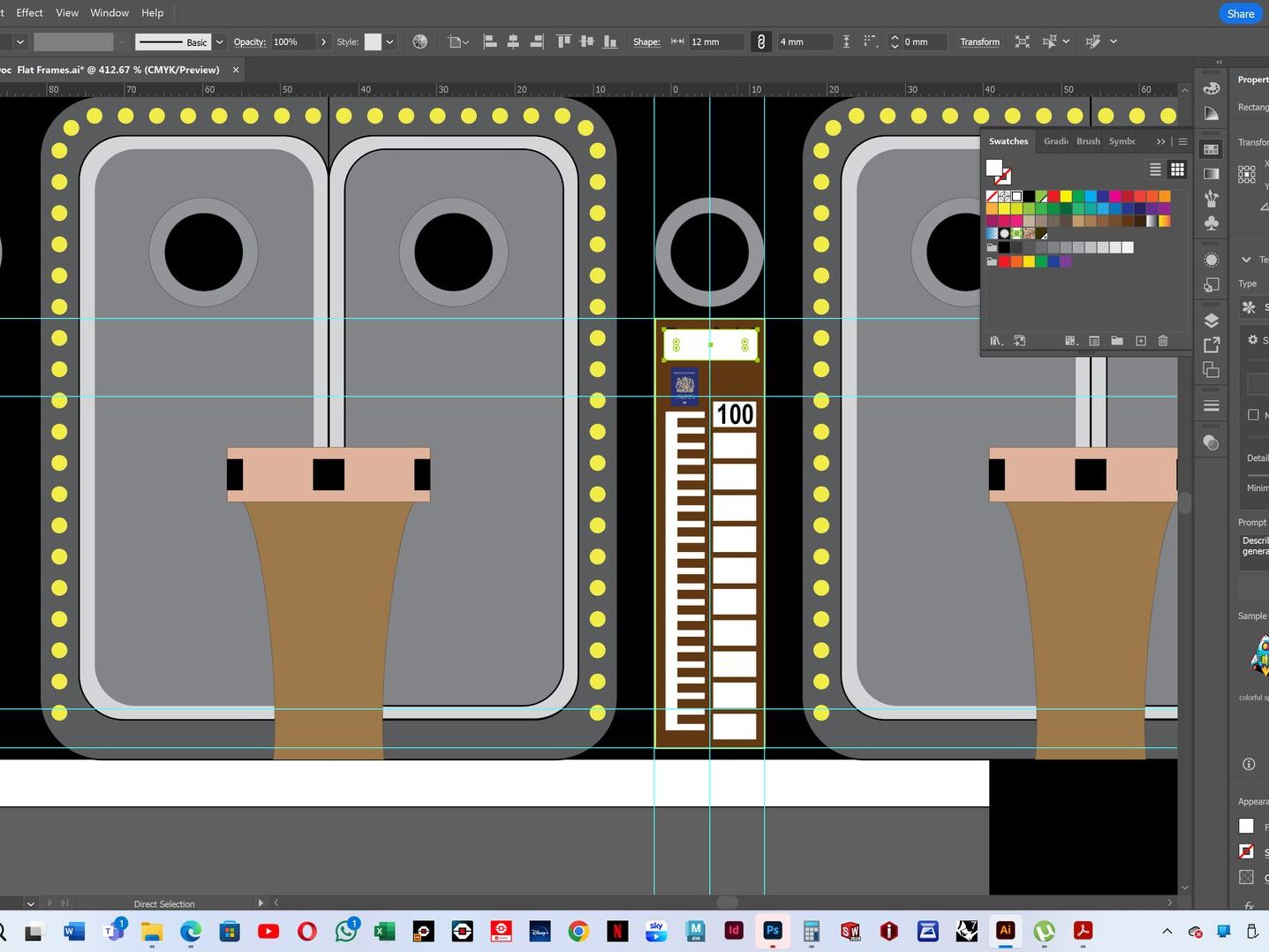Open the Asset Export panel icon
Image resolution: width=1269 pixels, height=952 pixels.
[x=1212, y=345]
